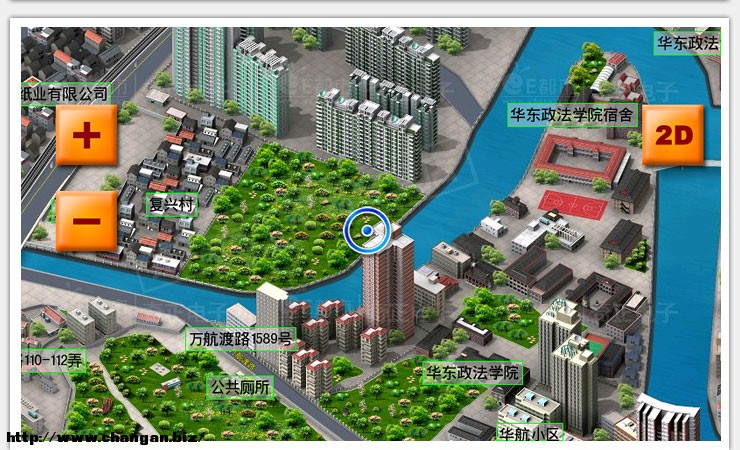Switch the map to 2D view
This screenshot has height=450, width=740.
click(x=672, y=135)
